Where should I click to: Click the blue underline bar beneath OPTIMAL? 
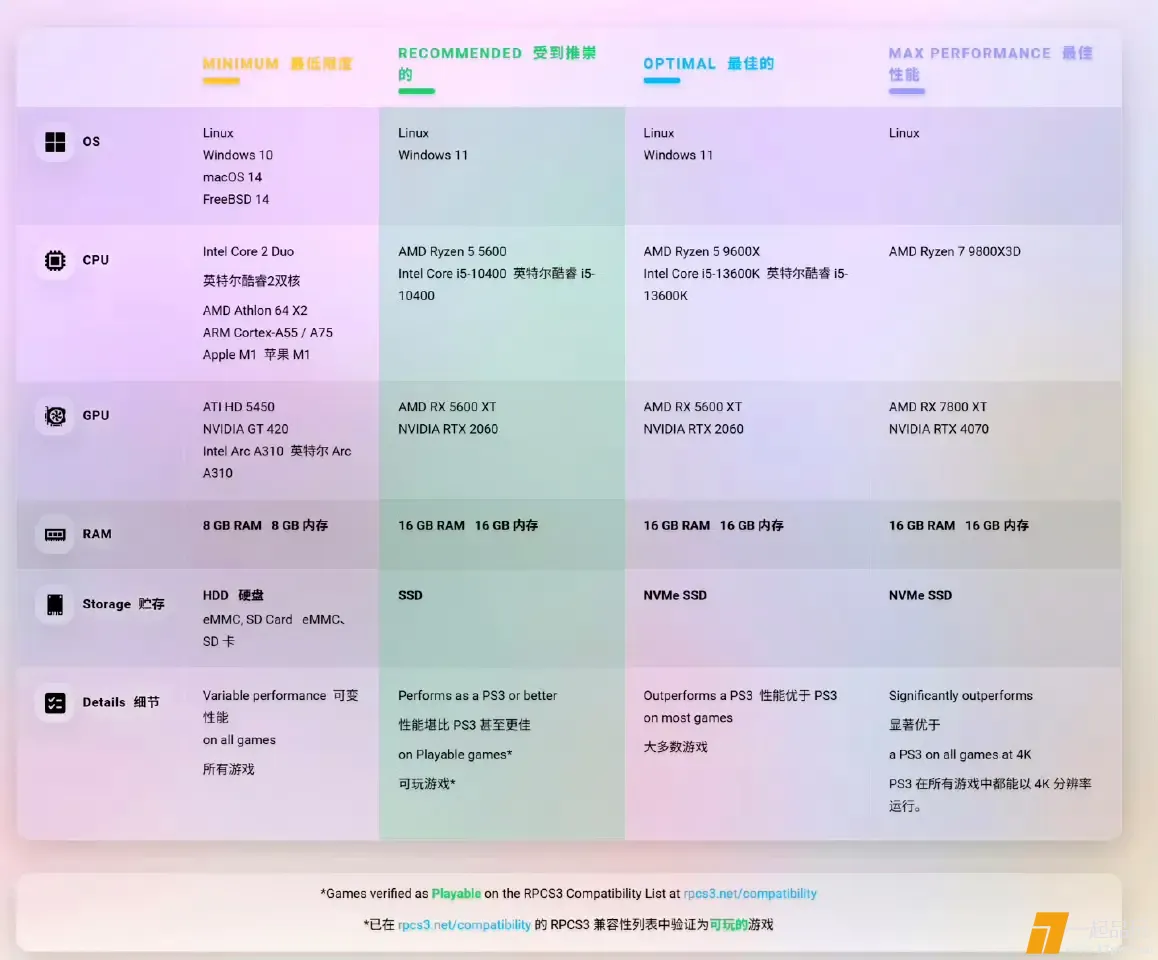tap(661, 81)
